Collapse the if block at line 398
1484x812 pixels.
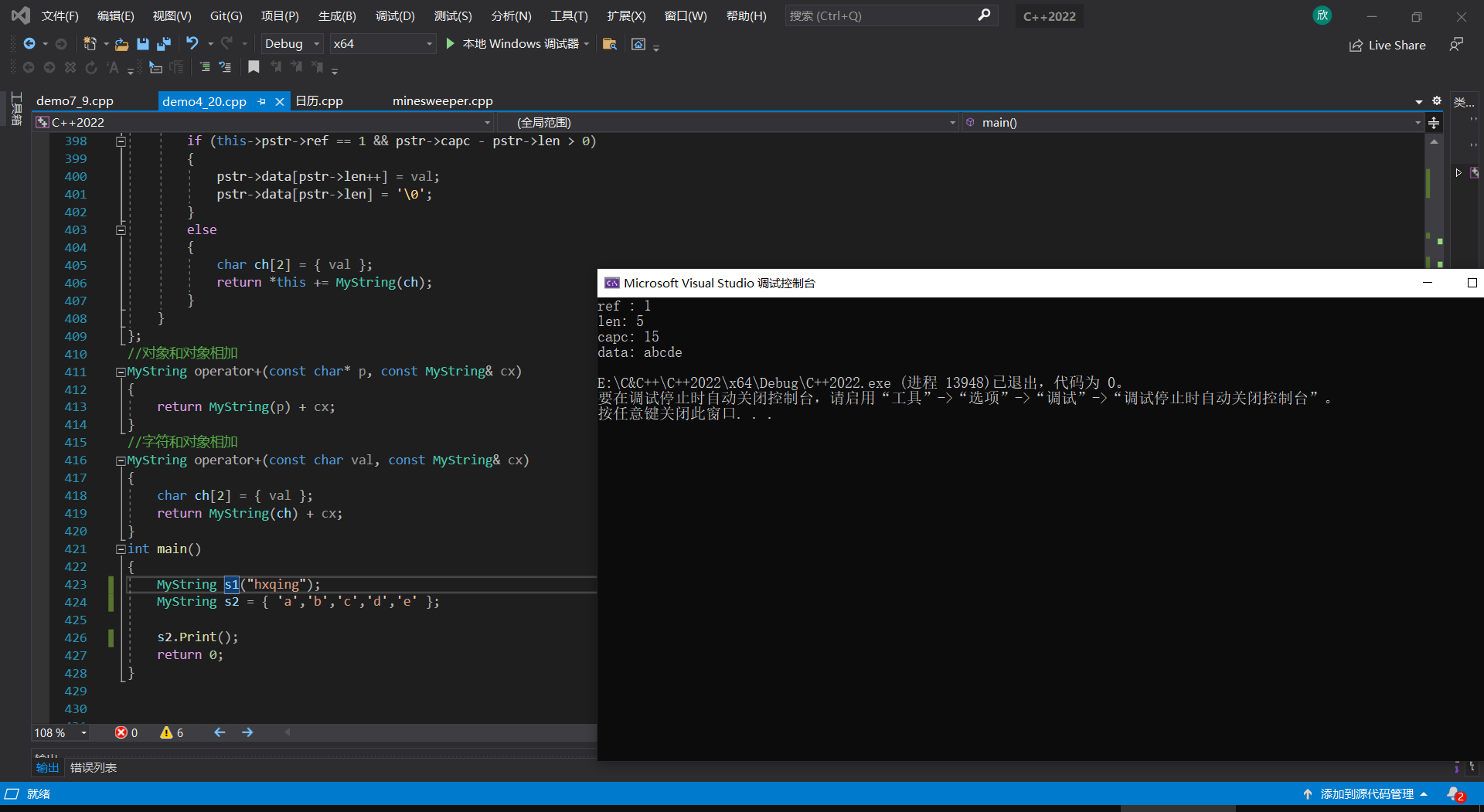click(121, 141)
